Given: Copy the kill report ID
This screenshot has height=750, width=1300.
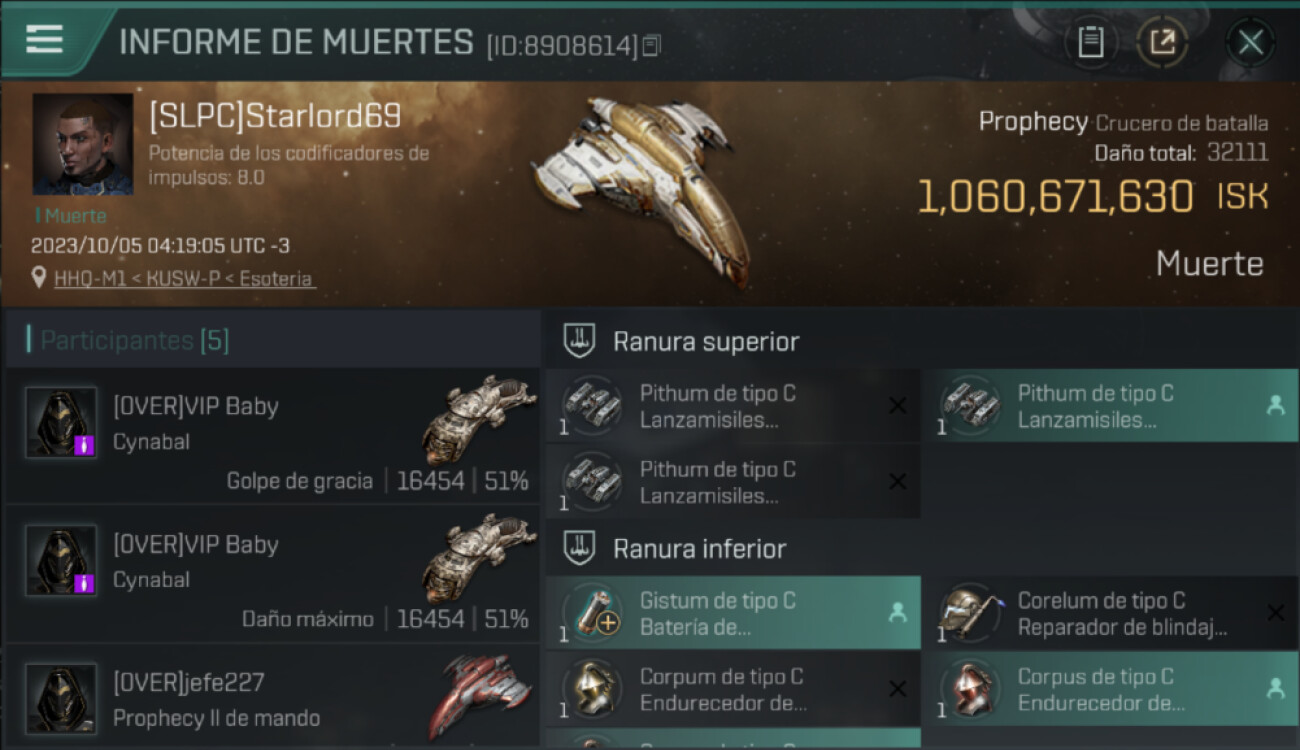Looking at the screenshot, I should click(652, 46).
